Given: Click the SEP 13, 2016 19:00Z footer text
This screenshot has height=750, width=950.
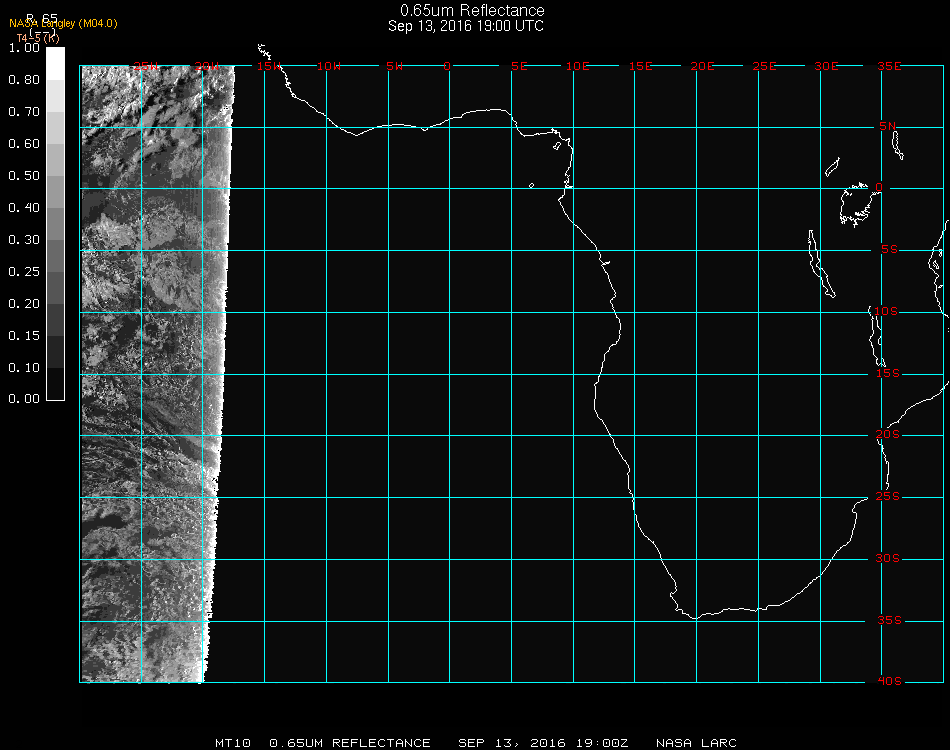Looking at the screenshot, I should click(543, 743).
